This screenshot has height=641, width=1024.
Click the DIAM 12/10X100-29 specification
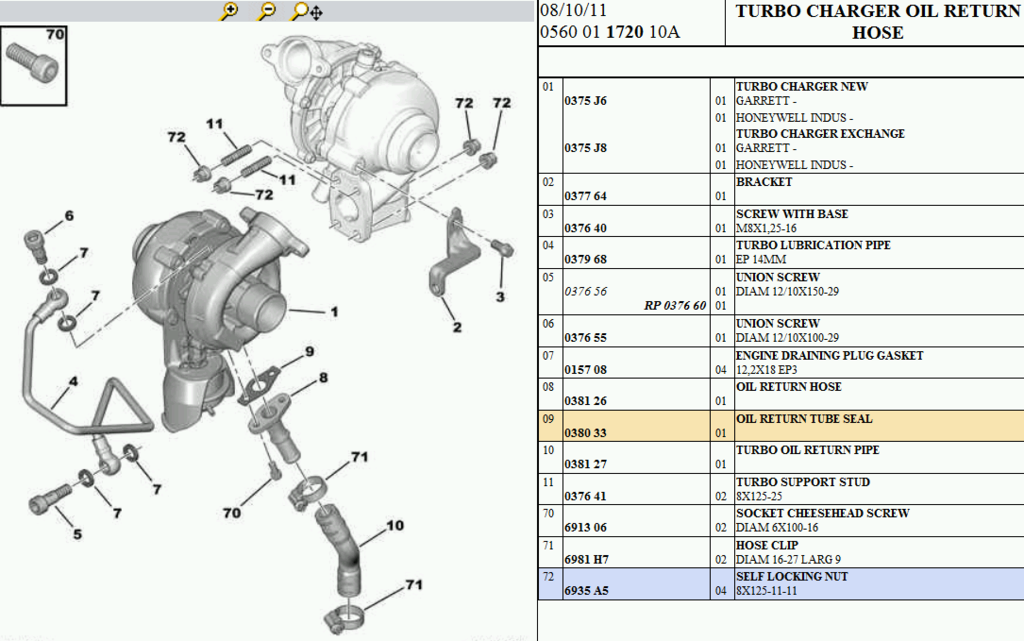788,337
